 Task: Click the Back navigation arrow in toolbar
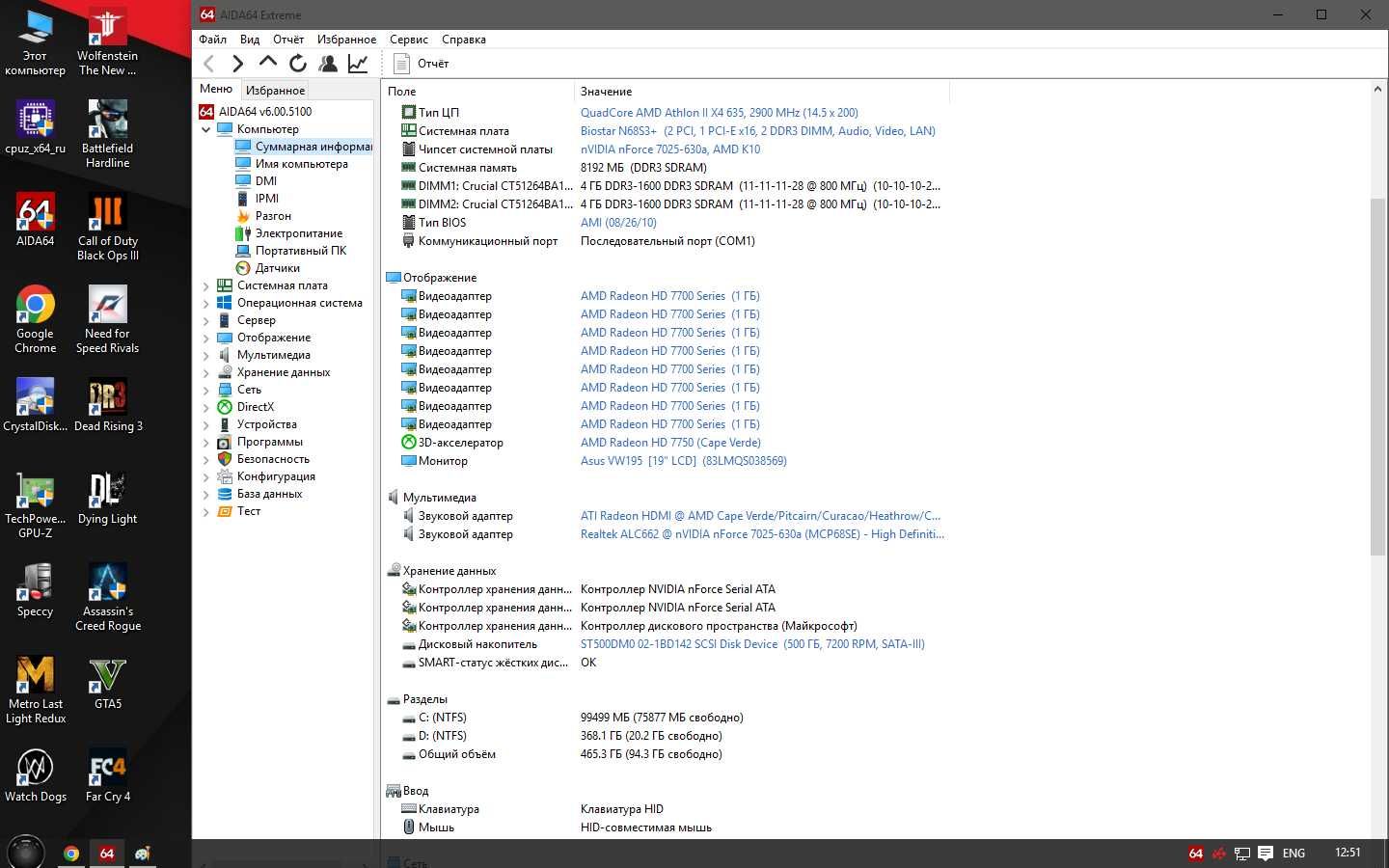[209, 64]
